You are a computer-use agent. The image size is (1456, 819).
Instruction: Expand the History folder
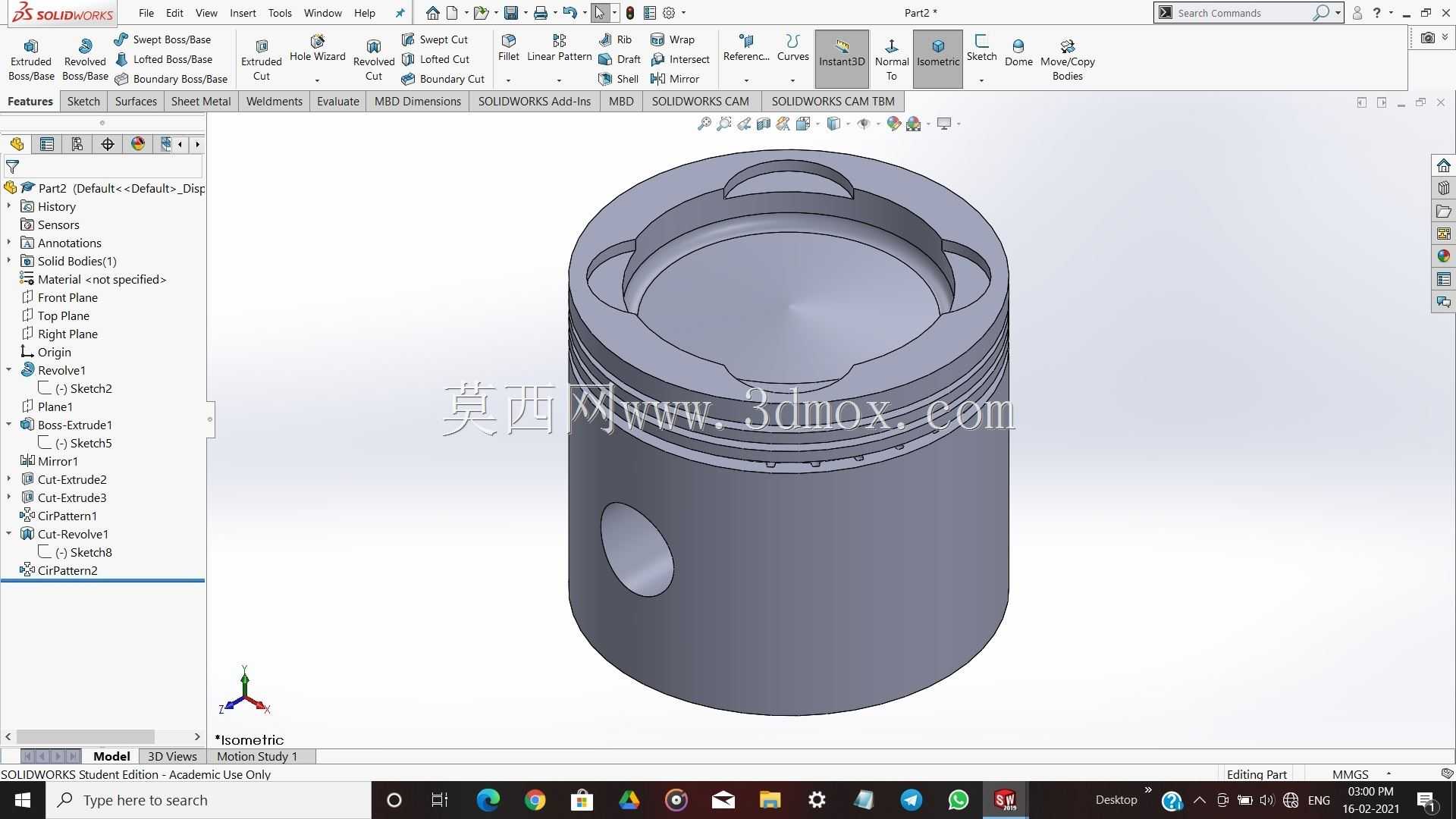pyautogui.click(x=9, y=206)
